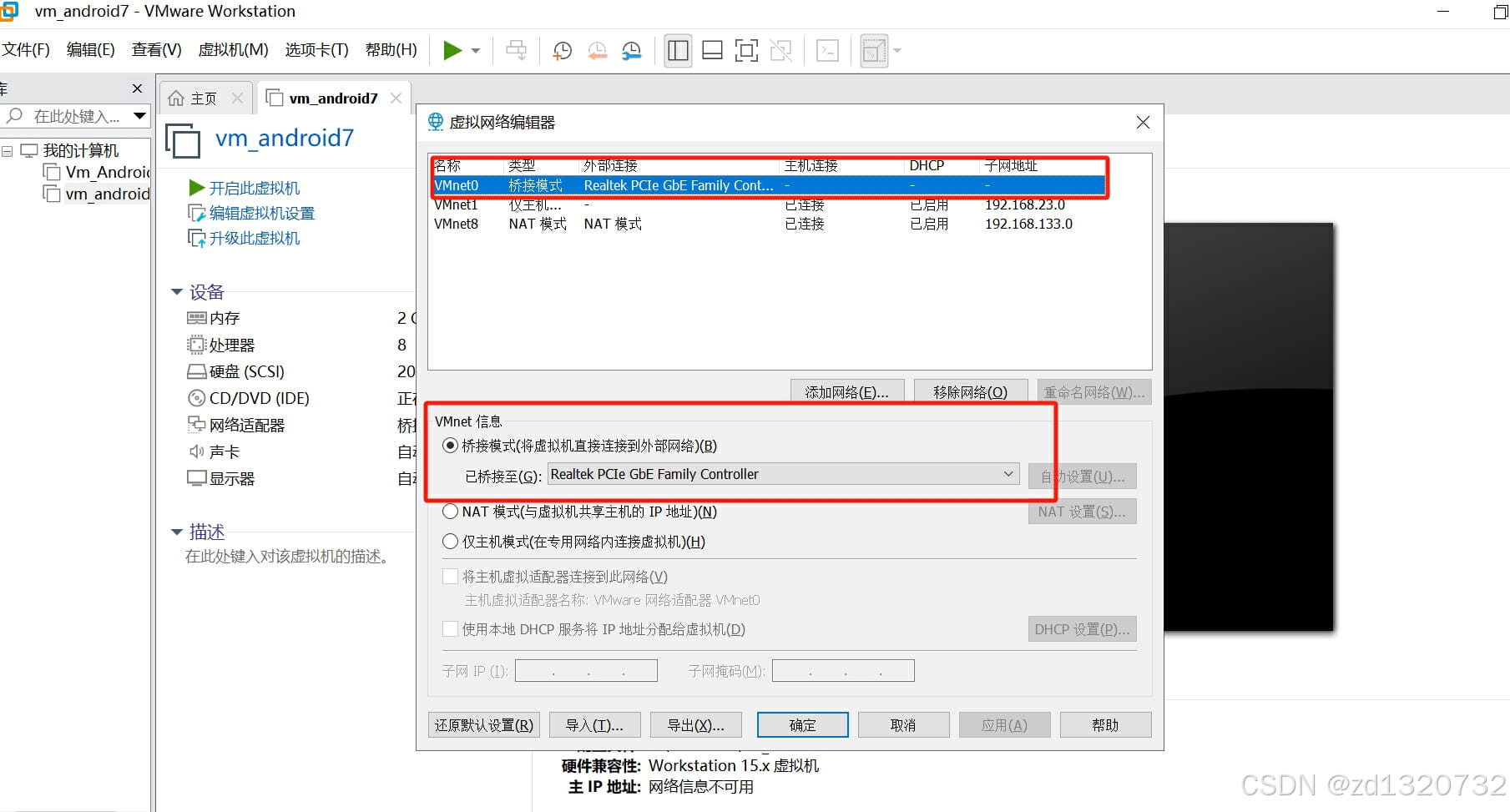Open the 选项卡(T) menu

click(x=316, y=50)
